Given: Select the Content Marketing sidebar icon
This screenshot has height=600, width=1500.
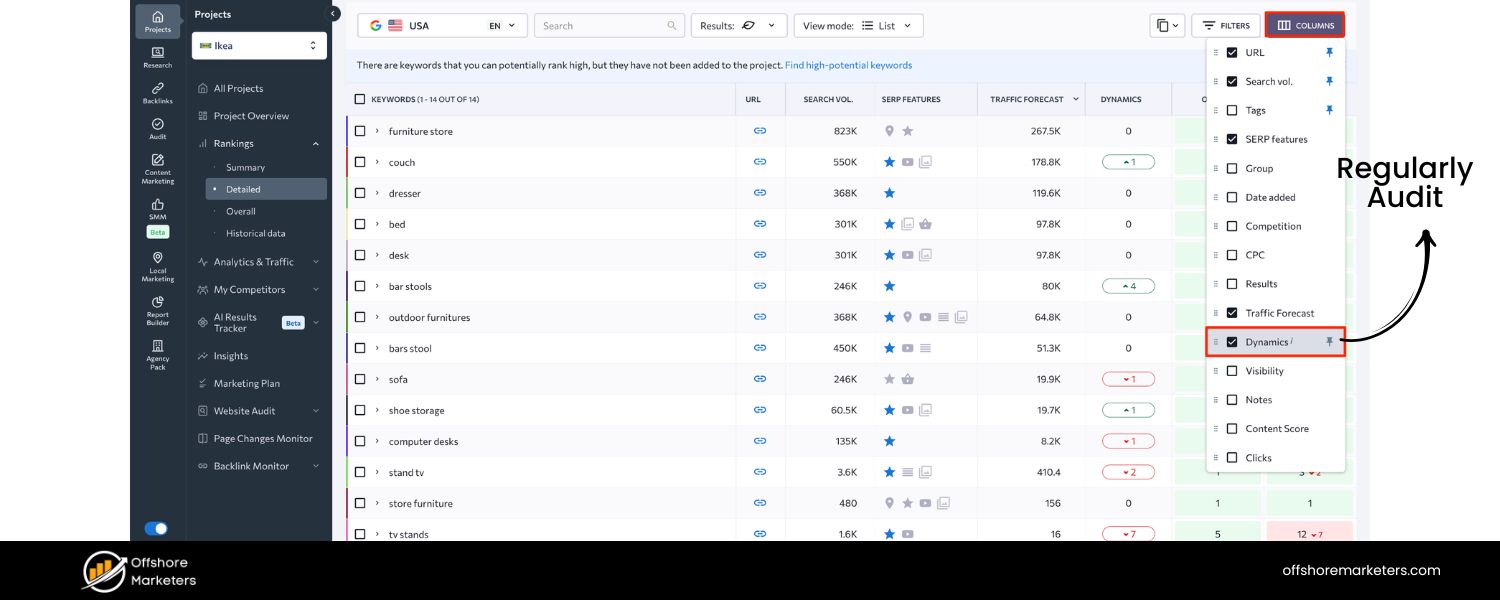Looking at the screenshot, I should tap(157, 164).
